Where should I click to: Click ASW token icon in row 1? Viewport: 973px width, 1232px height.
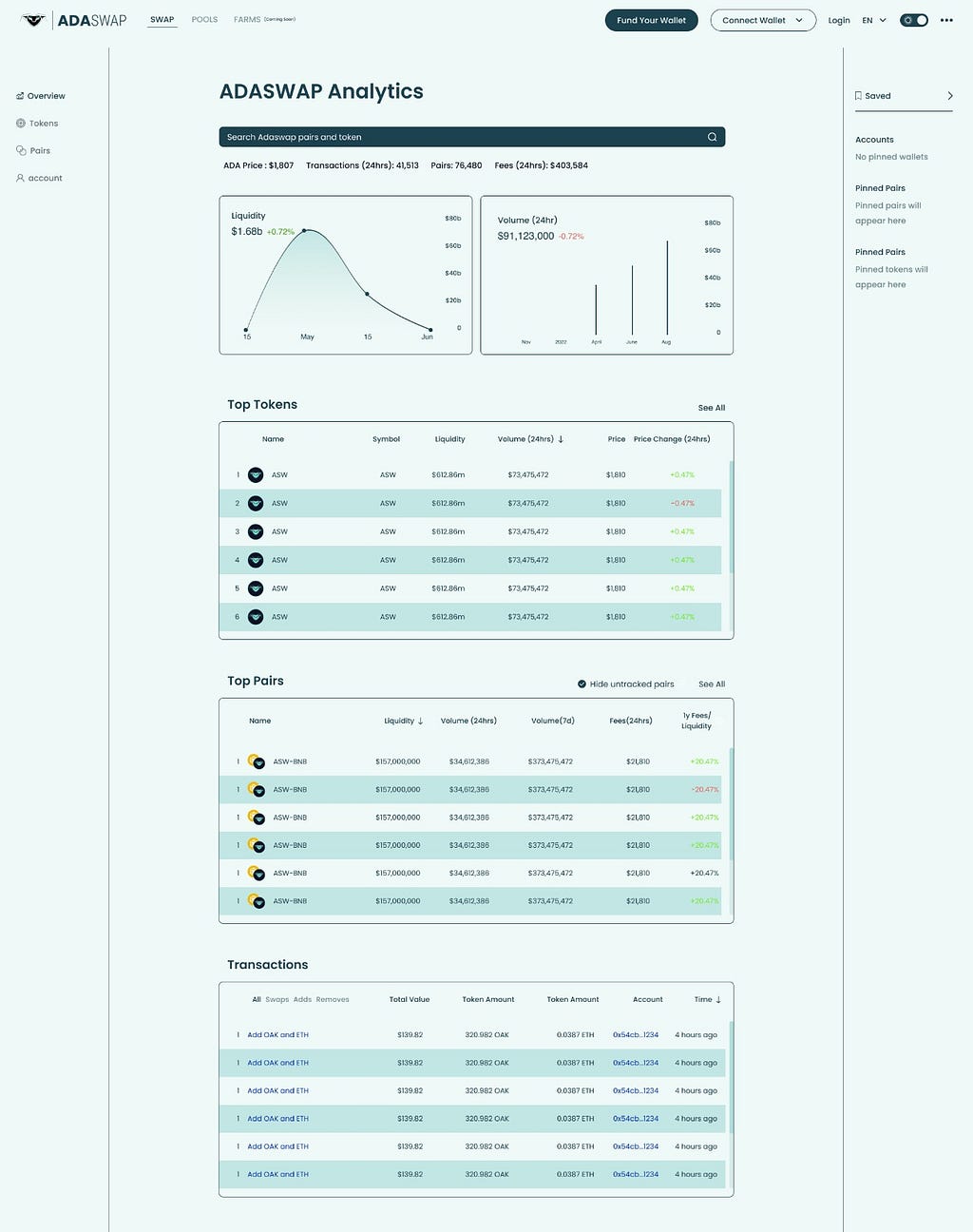point(256,474)
